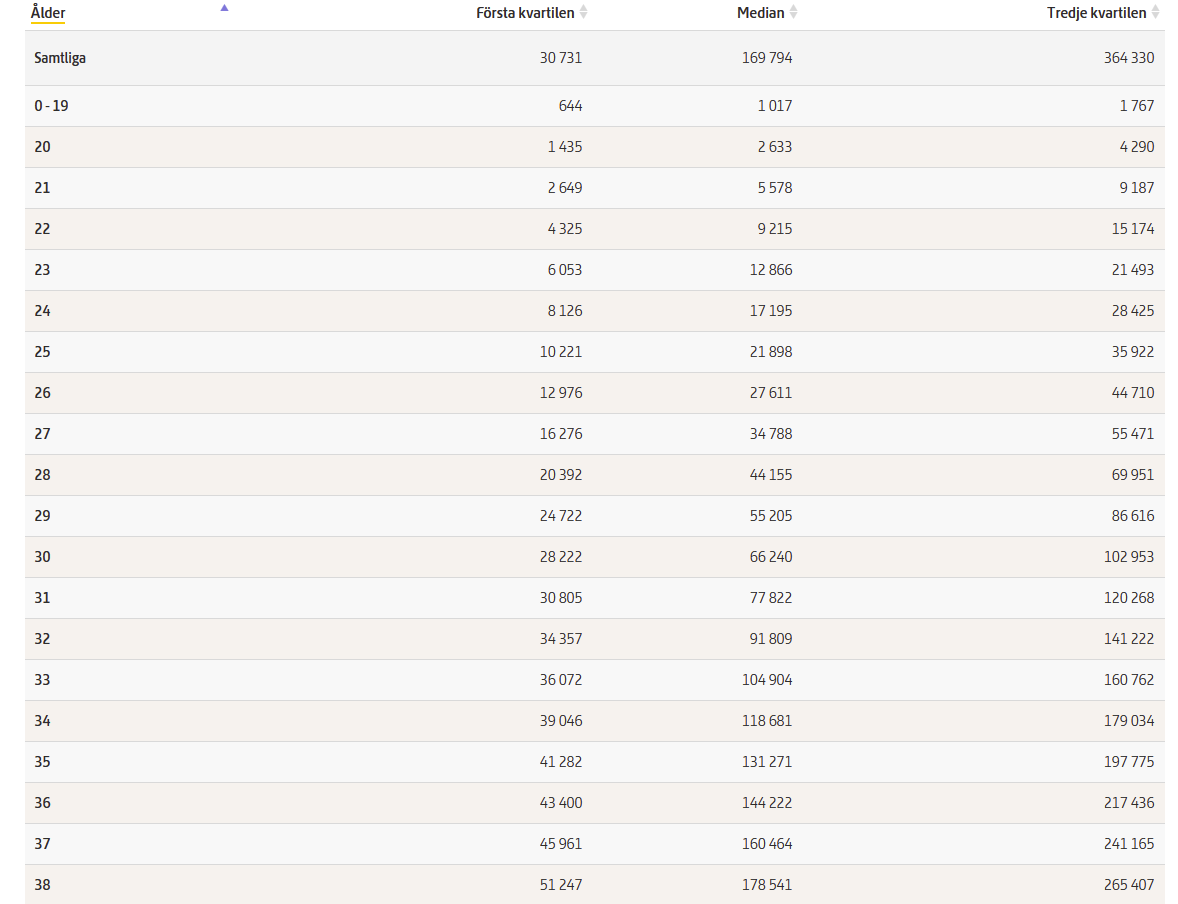The width and height of the screenshot is (1178, 904).
Task: Click third quartile value 364 330
Action: [x=1128, y=58]
